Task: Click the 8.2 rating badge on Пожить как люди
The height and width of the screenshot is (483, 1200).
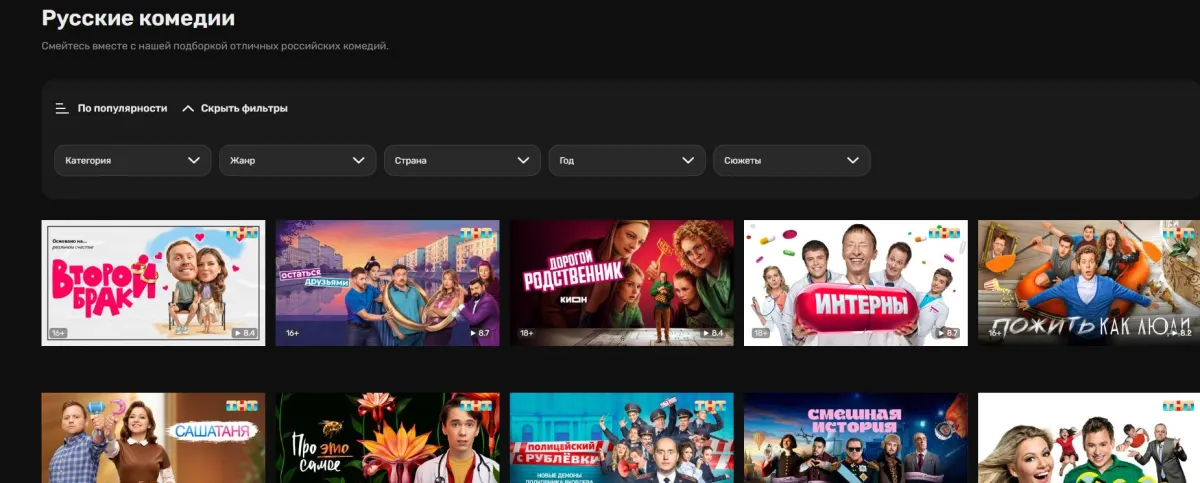Action: tap(1181, 333)
